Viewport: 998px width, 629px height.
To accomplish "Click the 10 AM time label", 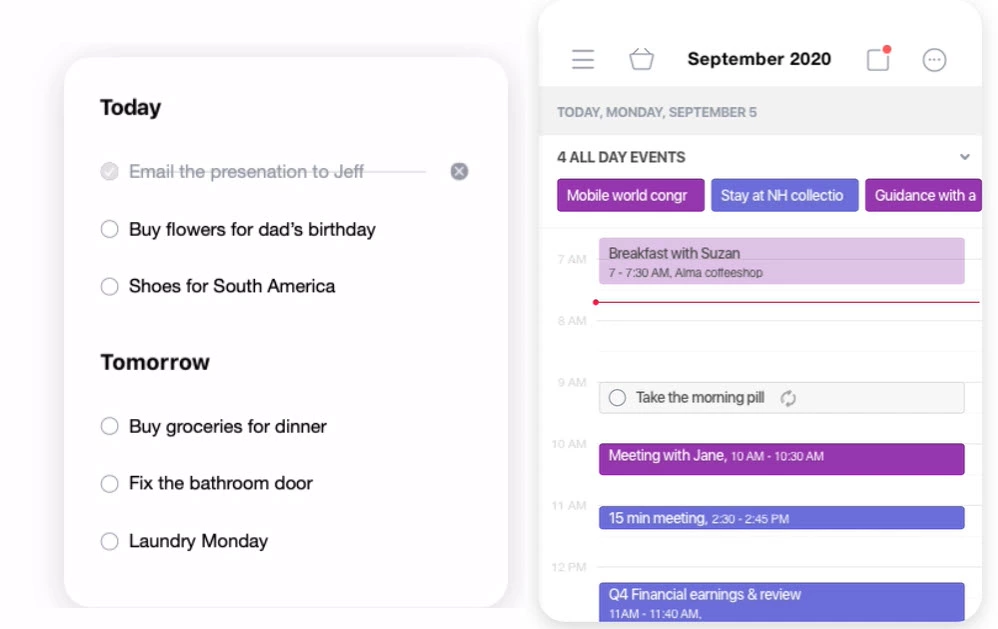I will tap(569, 444).
